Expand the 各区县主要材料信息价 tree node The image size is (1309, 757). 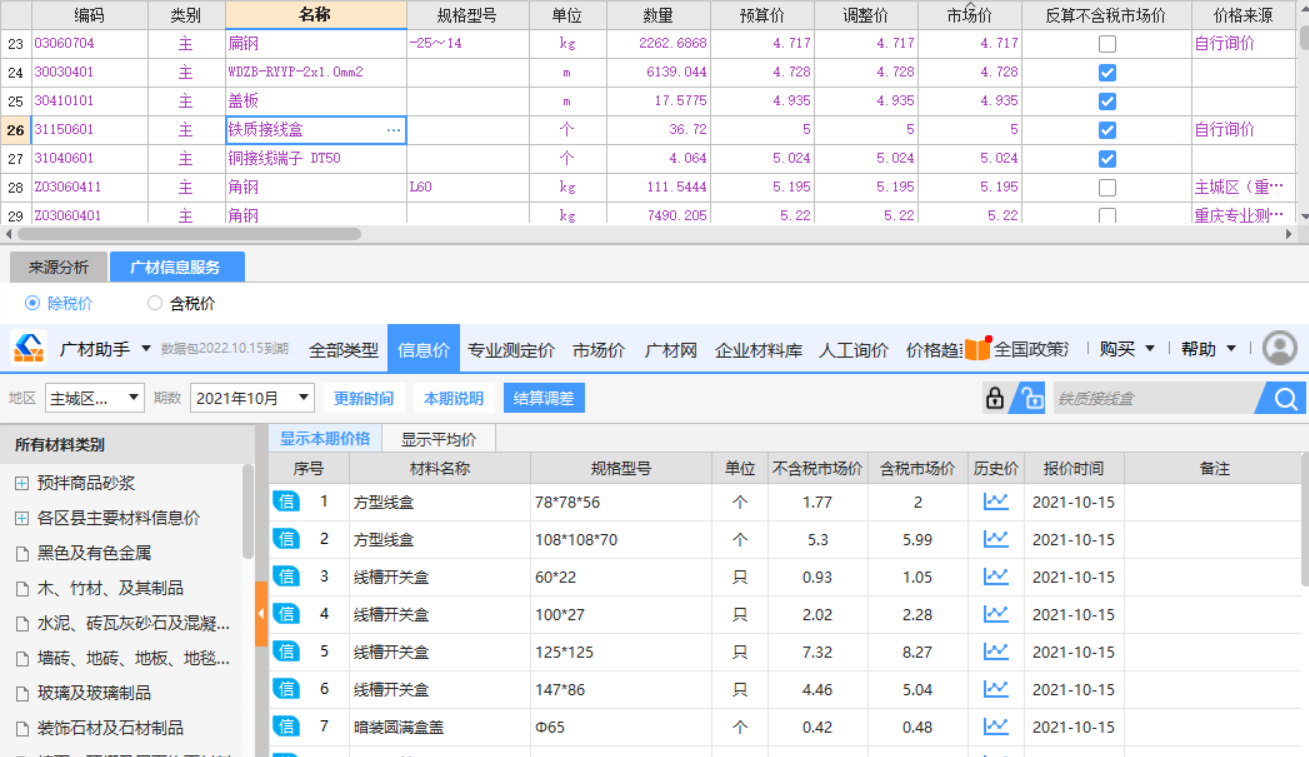click(x=21, y=518)
